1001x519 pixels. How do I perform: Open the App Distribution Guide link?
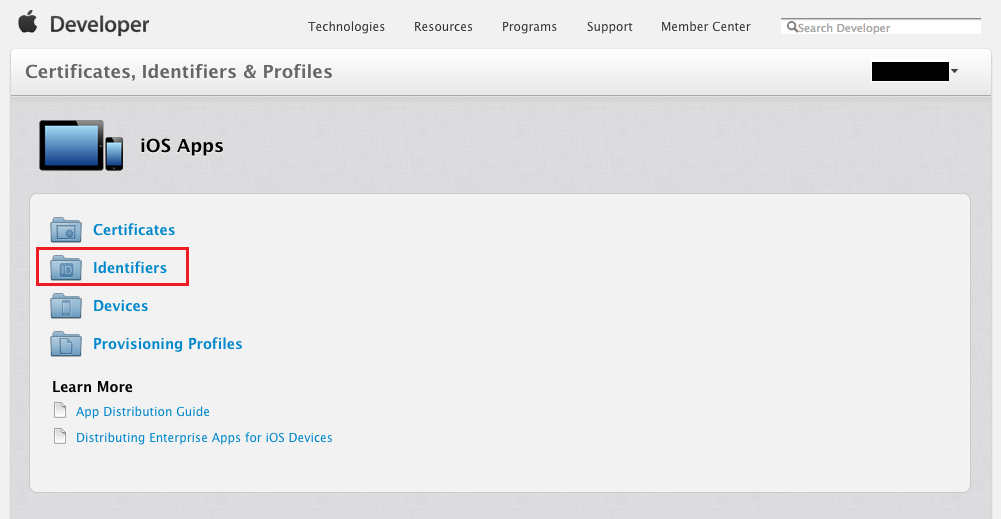(x=143, y=411)
